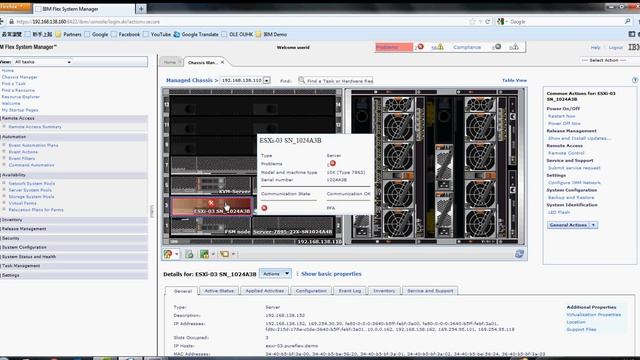640x360 pixels.
Task: Click the Server 7895-22X node in chassis
Action: [293, 226]
